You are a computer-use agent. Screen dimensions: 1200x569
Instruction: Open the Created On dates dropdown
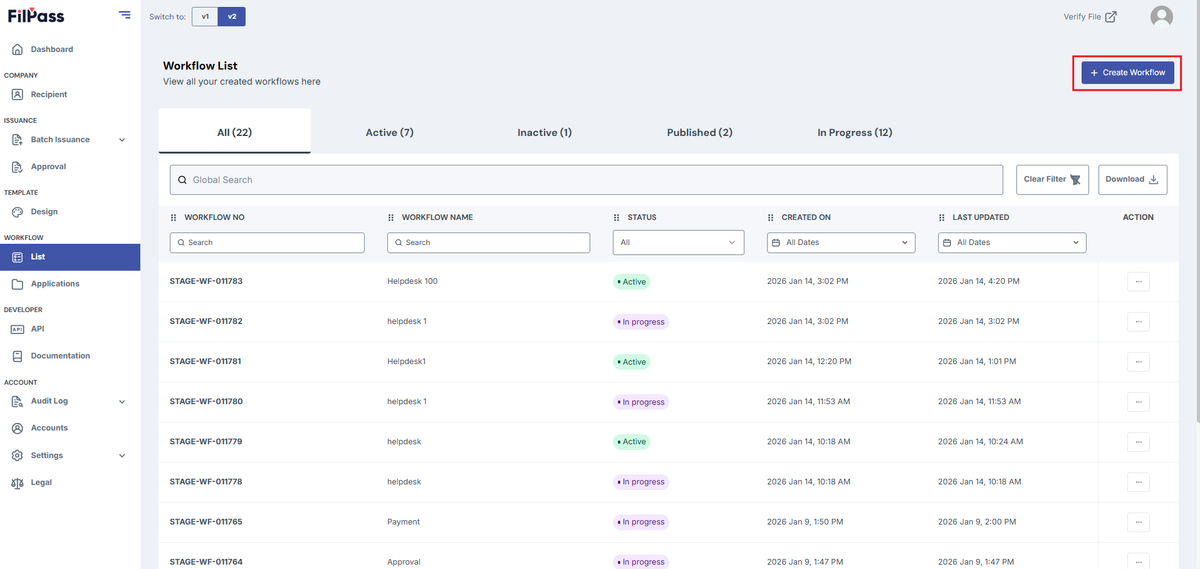[841, 242]
